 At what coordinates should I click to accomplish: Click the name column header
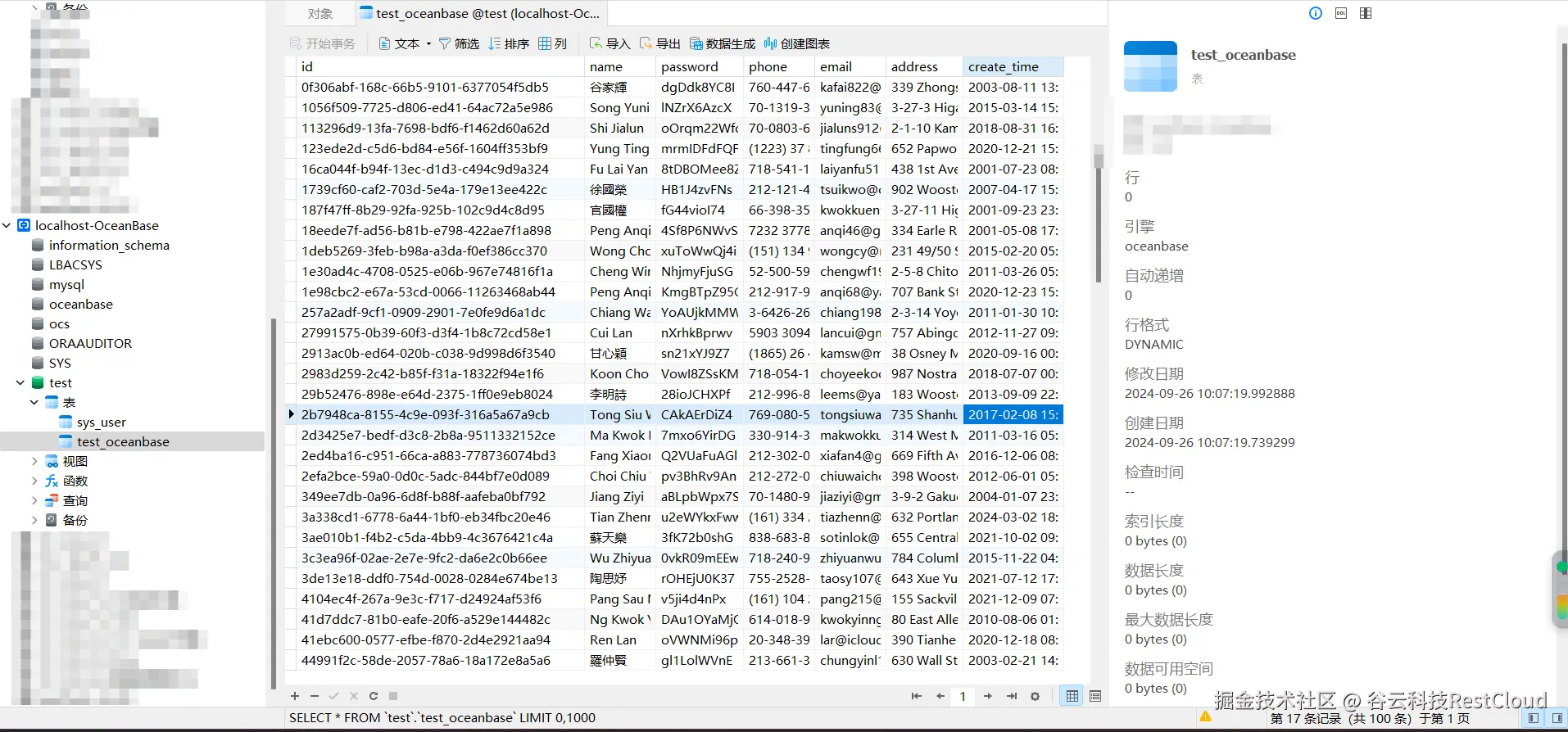pos(620,66)
